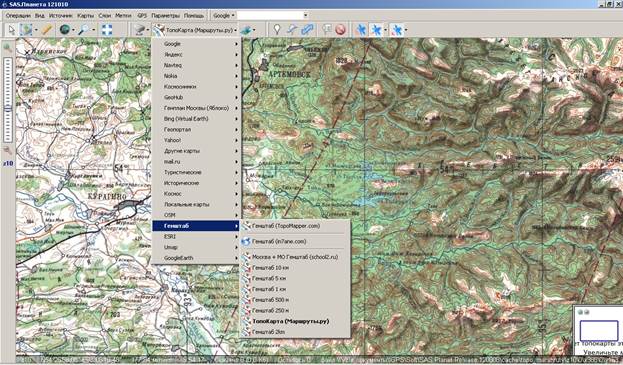The width and height of the screenshot is (623, 365).
Task: Open the Yahoo! submenu
Action: click(x=196, y=140)
